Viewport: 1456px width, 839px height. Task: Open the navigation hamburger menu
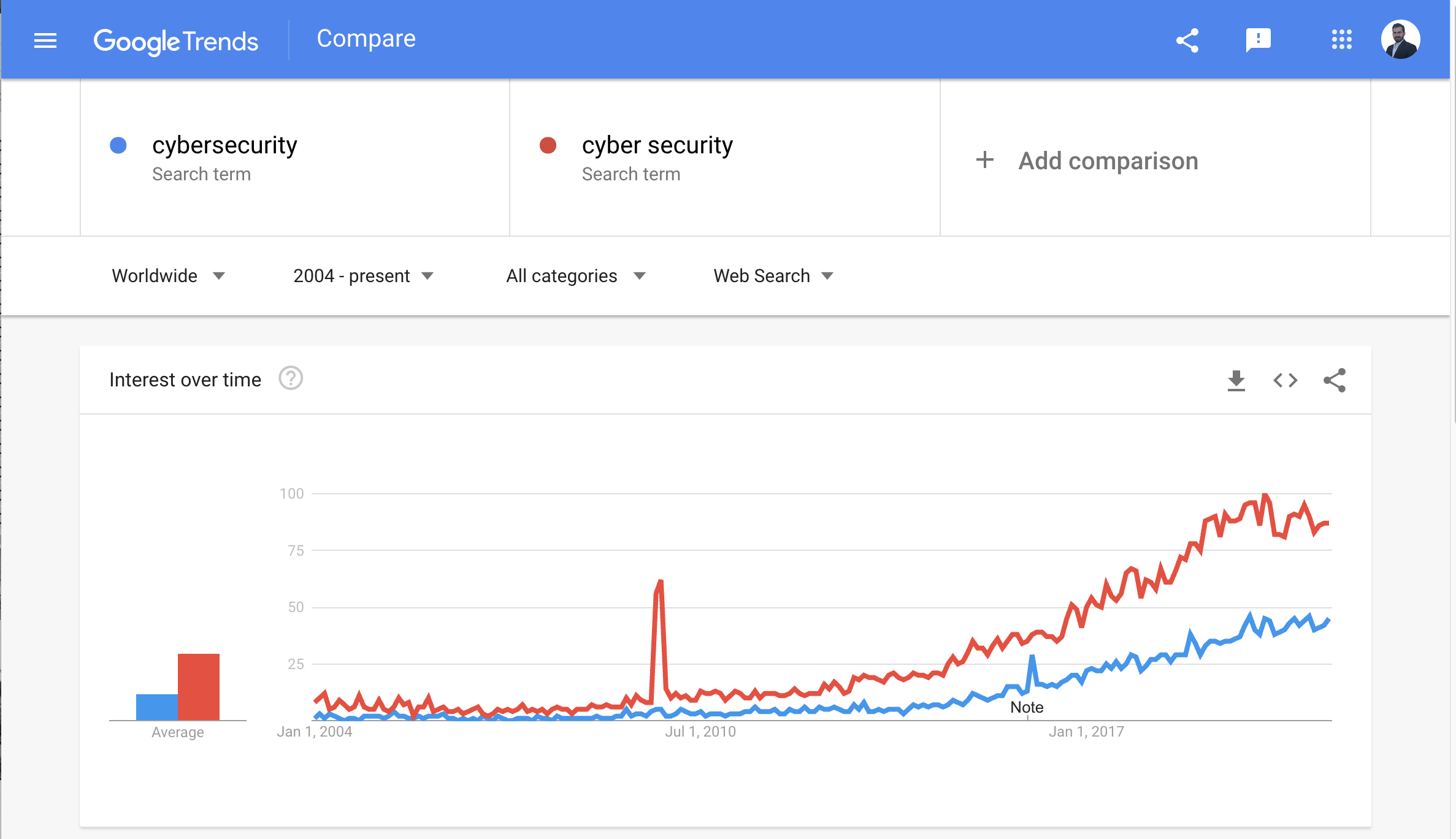[45, 39]
